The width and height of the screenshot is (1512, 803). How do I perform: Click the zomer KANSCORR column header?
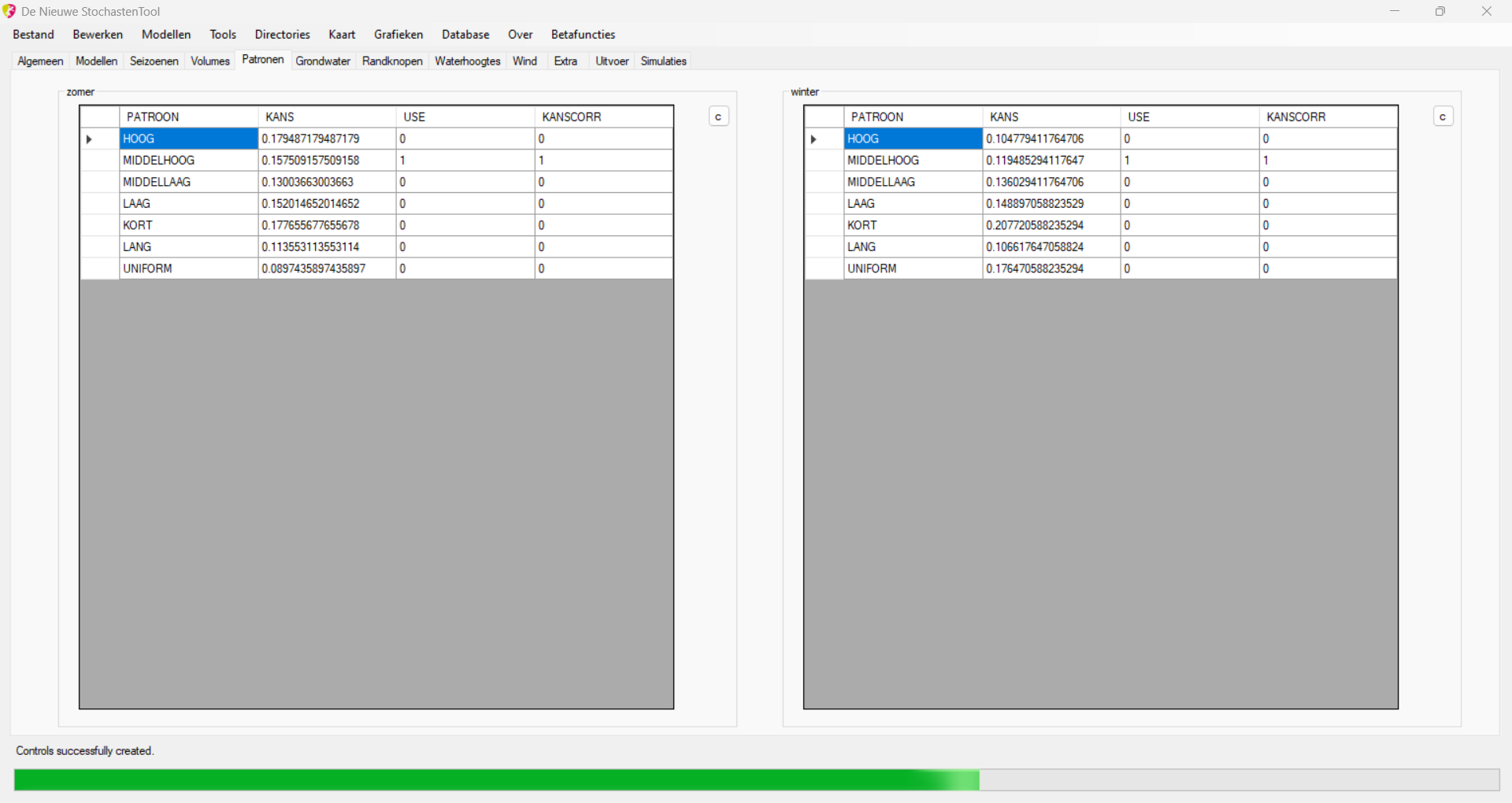tap(604, 117)
